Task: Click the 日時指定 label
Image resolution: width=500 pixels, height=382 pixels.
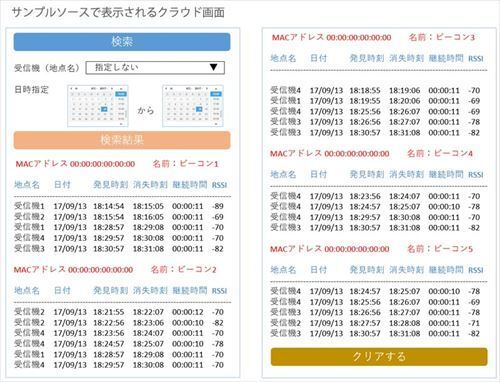Action: [x=31, y=90]
